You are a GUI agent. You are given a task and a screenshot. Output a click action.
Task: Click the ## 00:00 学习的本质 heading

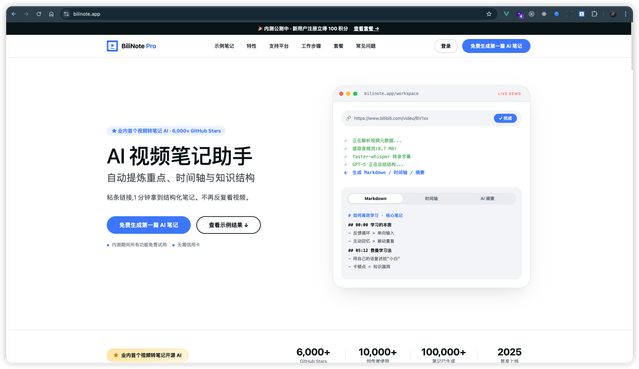(370, 225)
